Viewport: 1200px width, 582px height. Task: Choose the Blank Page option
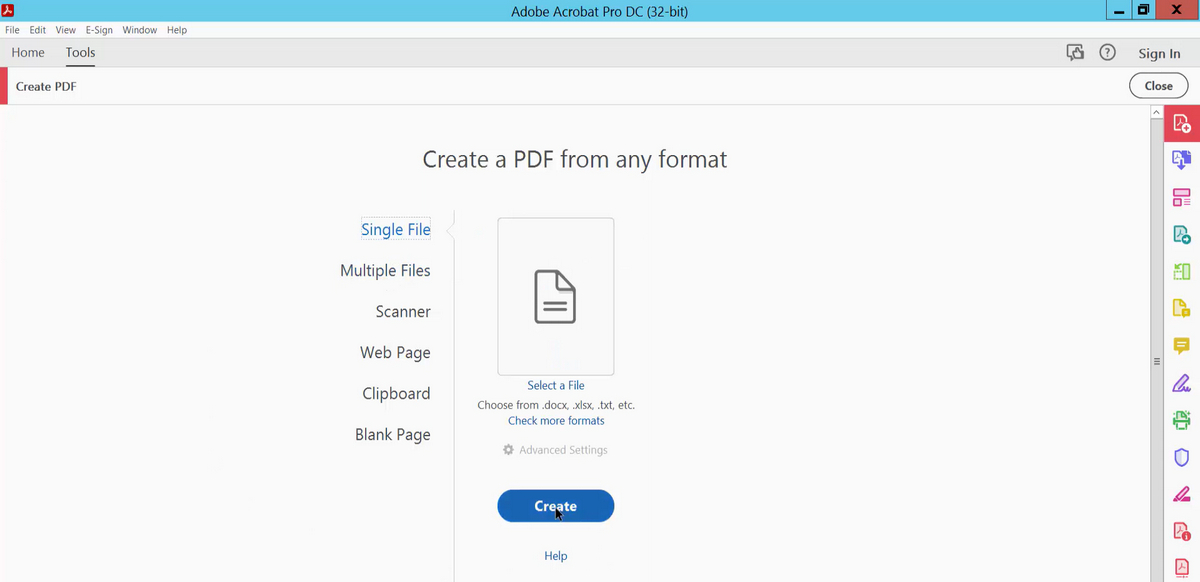392,434
